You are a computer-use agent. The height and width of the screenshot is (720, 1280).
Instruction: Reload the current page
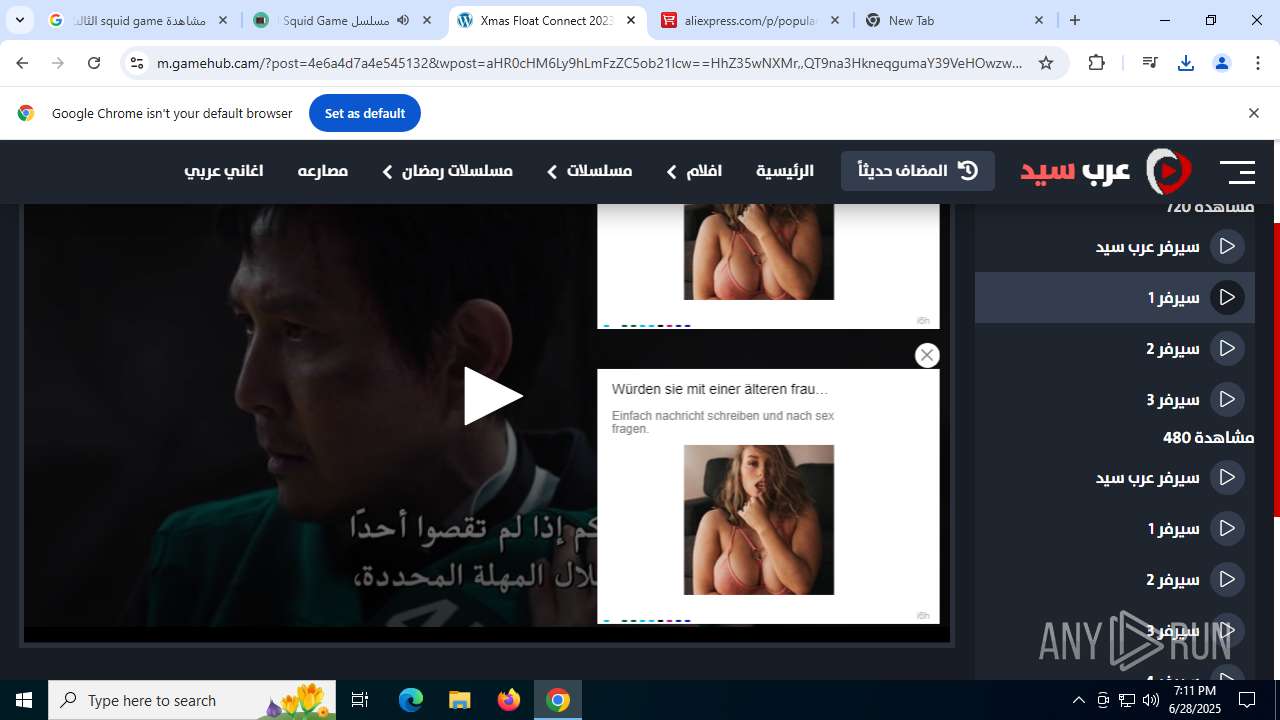coord(94,63)
